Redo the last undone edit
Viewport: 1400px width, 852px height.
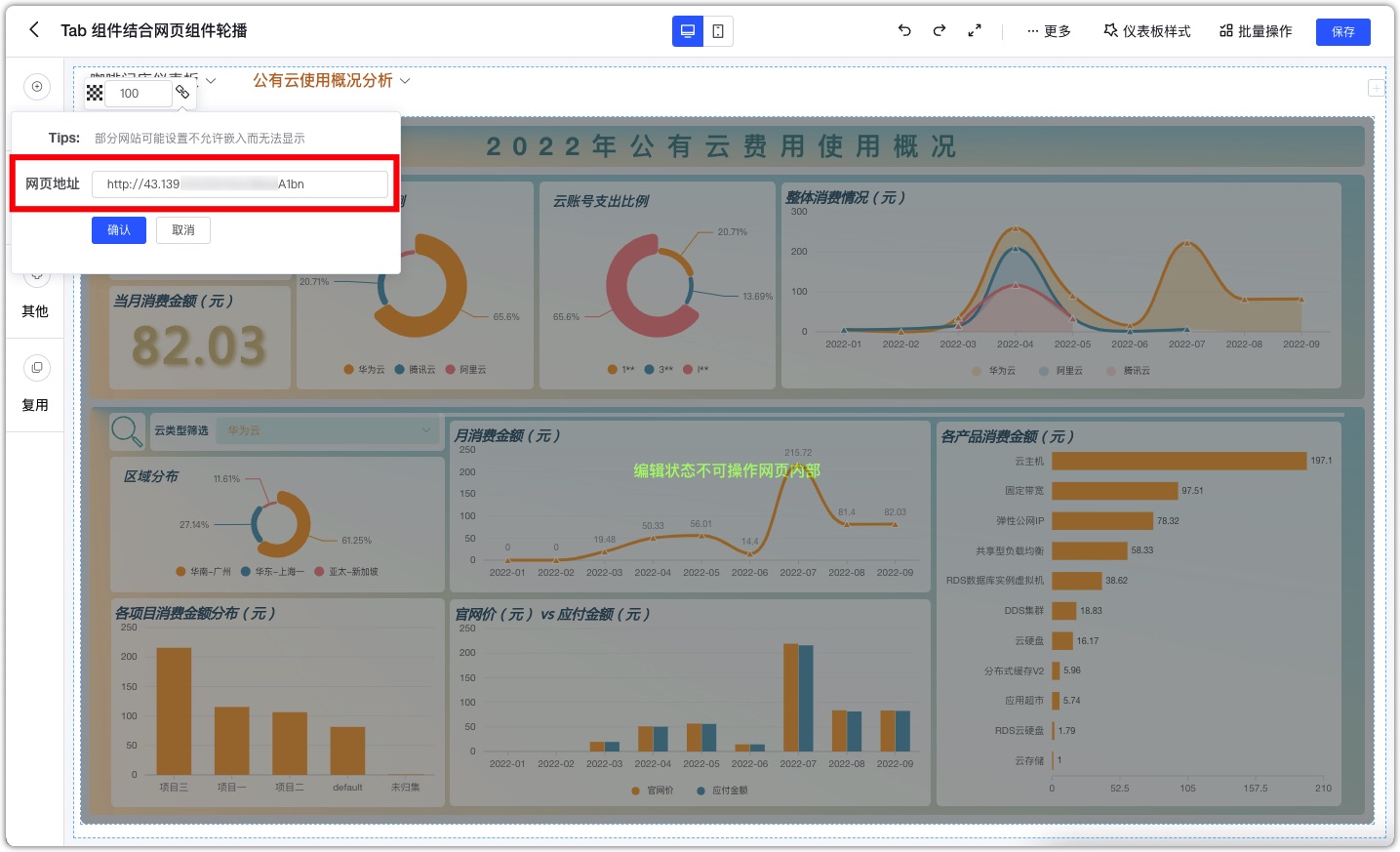click(x=940, y=30)
